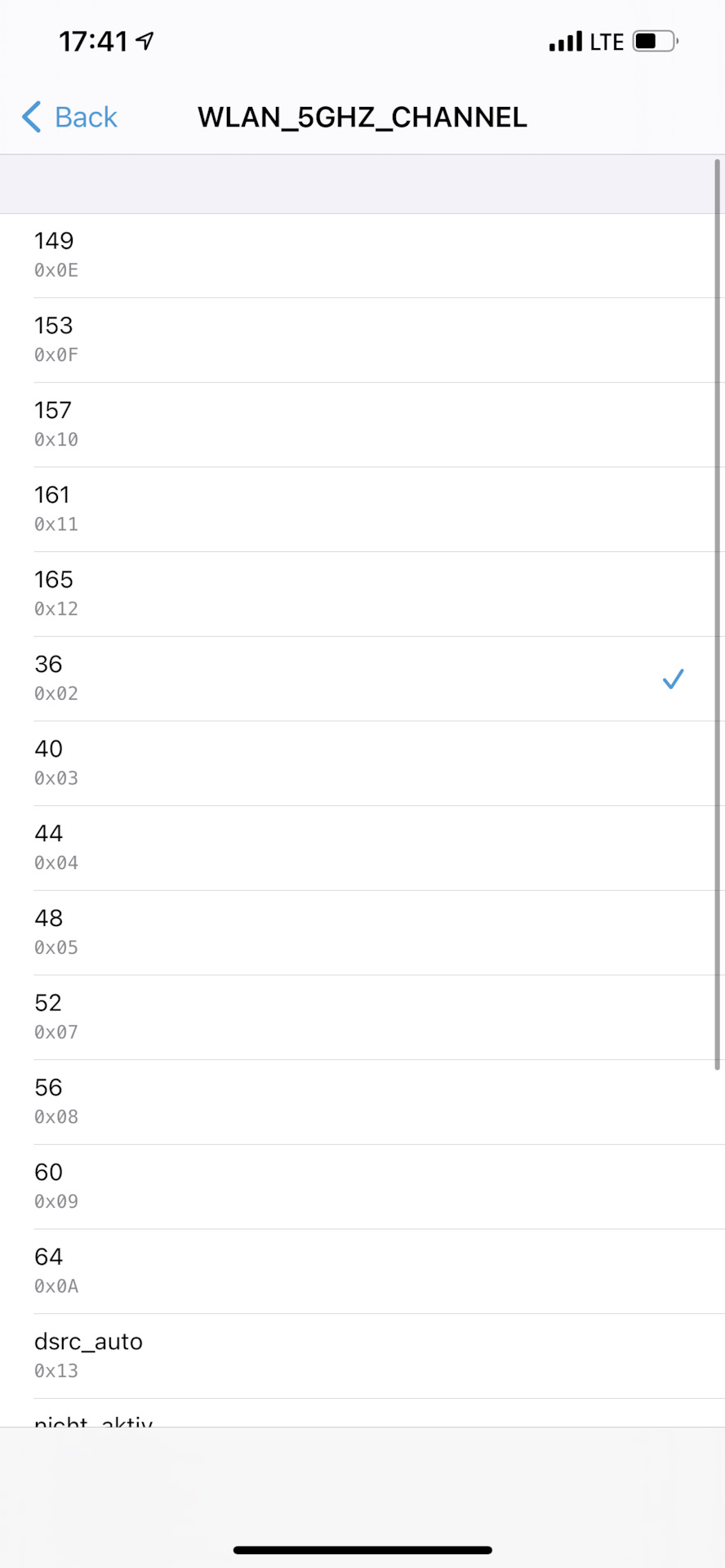
Task: Tap the Back text link
Action: click(x=86, y=118)
